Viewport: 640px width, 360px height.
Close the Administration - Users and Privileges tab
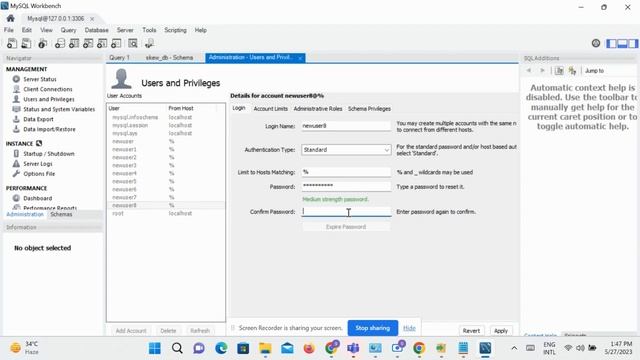click(300, 58)
